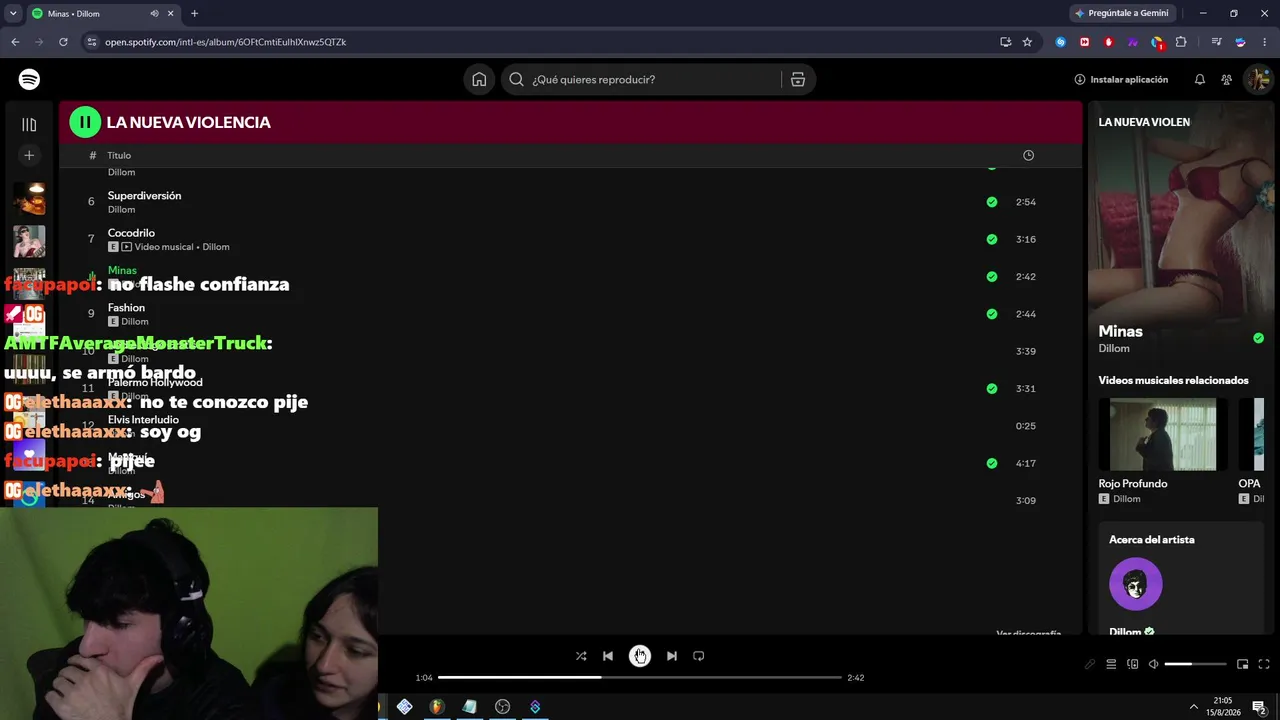The width and height of the screenshot is (1280, 720).
Task: Open the friends activity icon
Action: (x=1227, y=79)
